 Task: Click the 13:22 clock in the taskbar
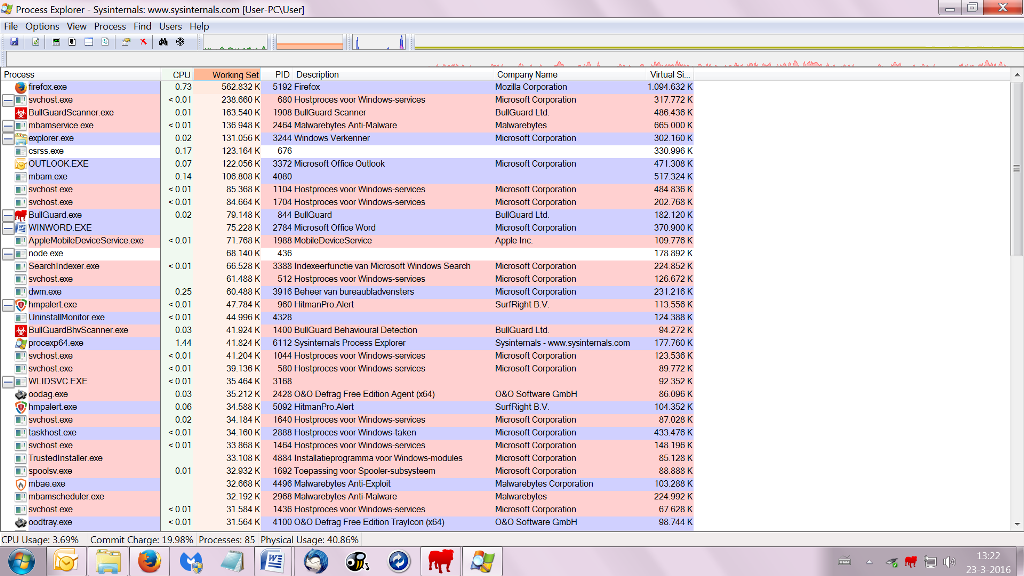988,556
